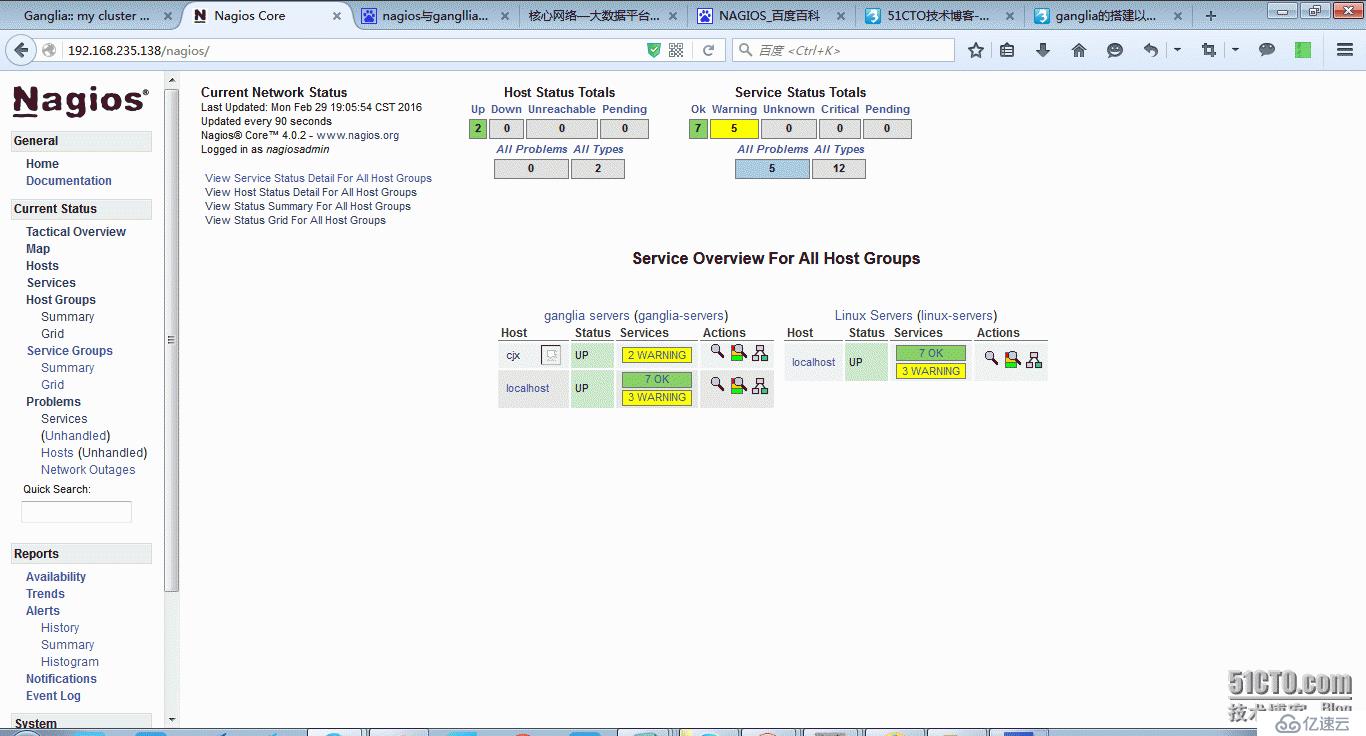Viewport: 1366px width, 736px height.
Task: Click the Quick Search input field
Action: 76,512
